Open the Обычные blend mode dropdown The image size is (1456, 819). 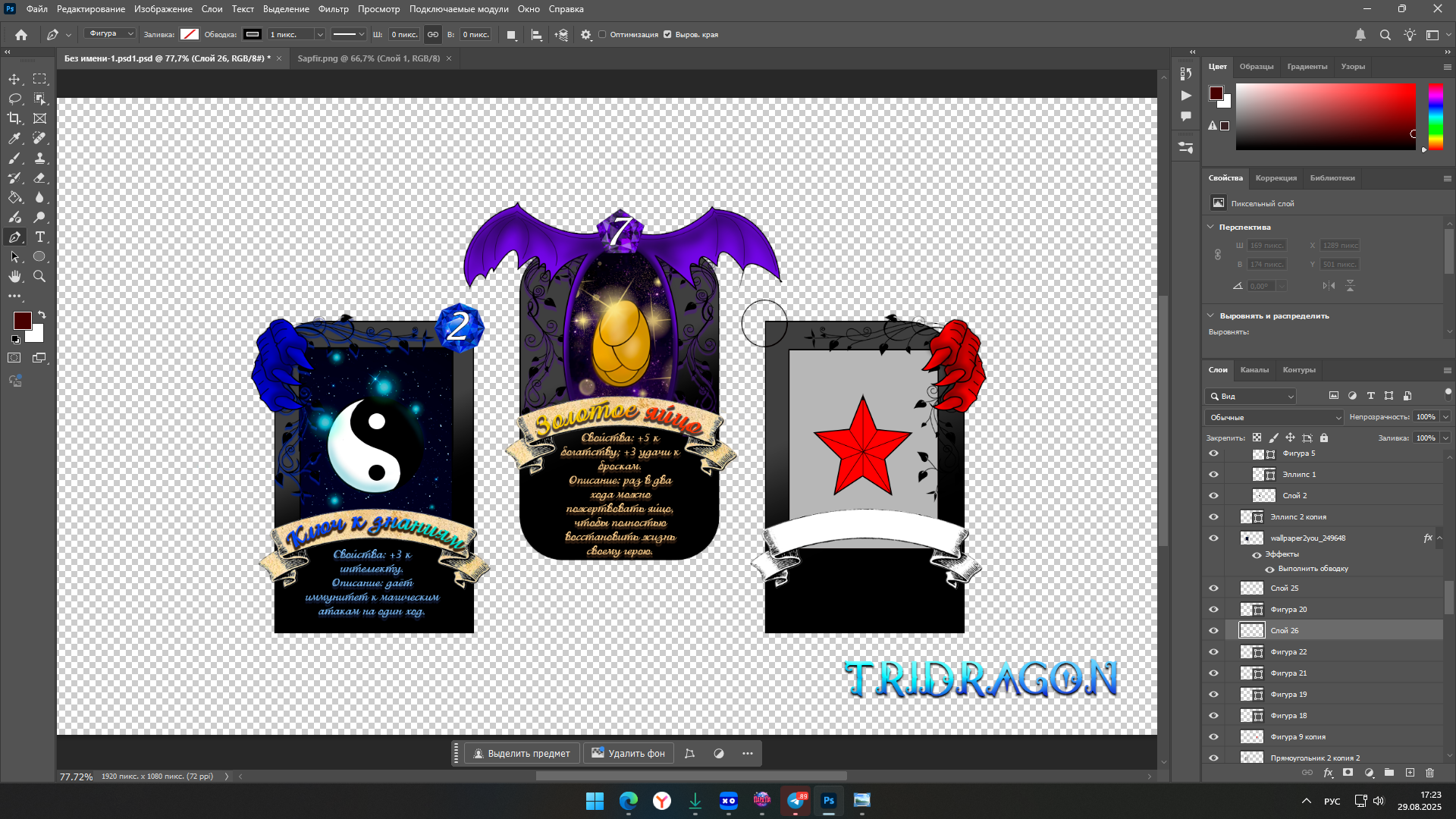pyautogui.click(x=1273, y=417)
